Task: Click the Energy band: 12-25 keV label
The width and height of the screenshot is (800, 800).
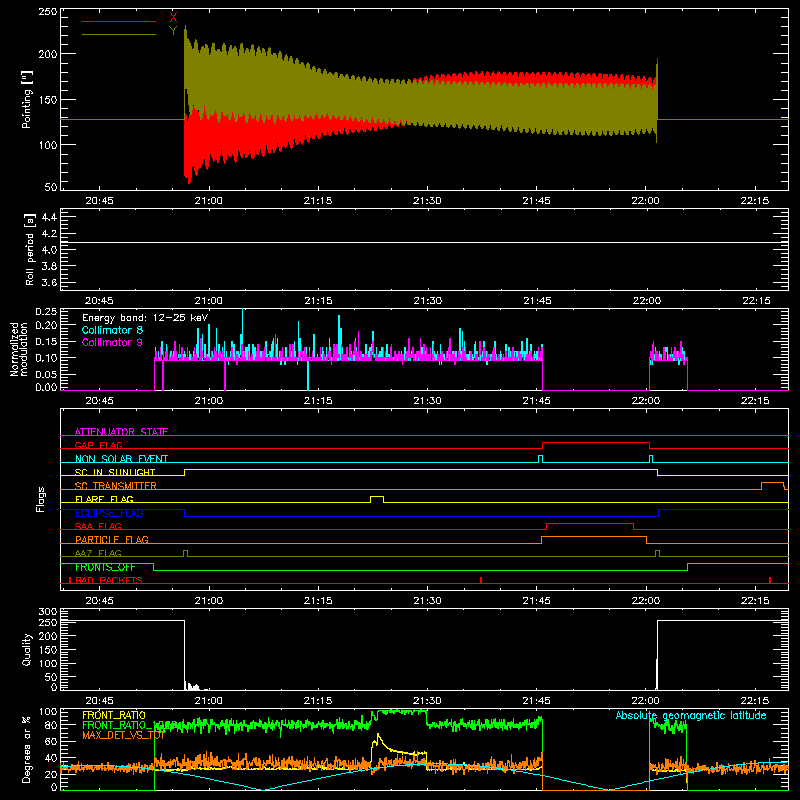Action: coord(145,318)
